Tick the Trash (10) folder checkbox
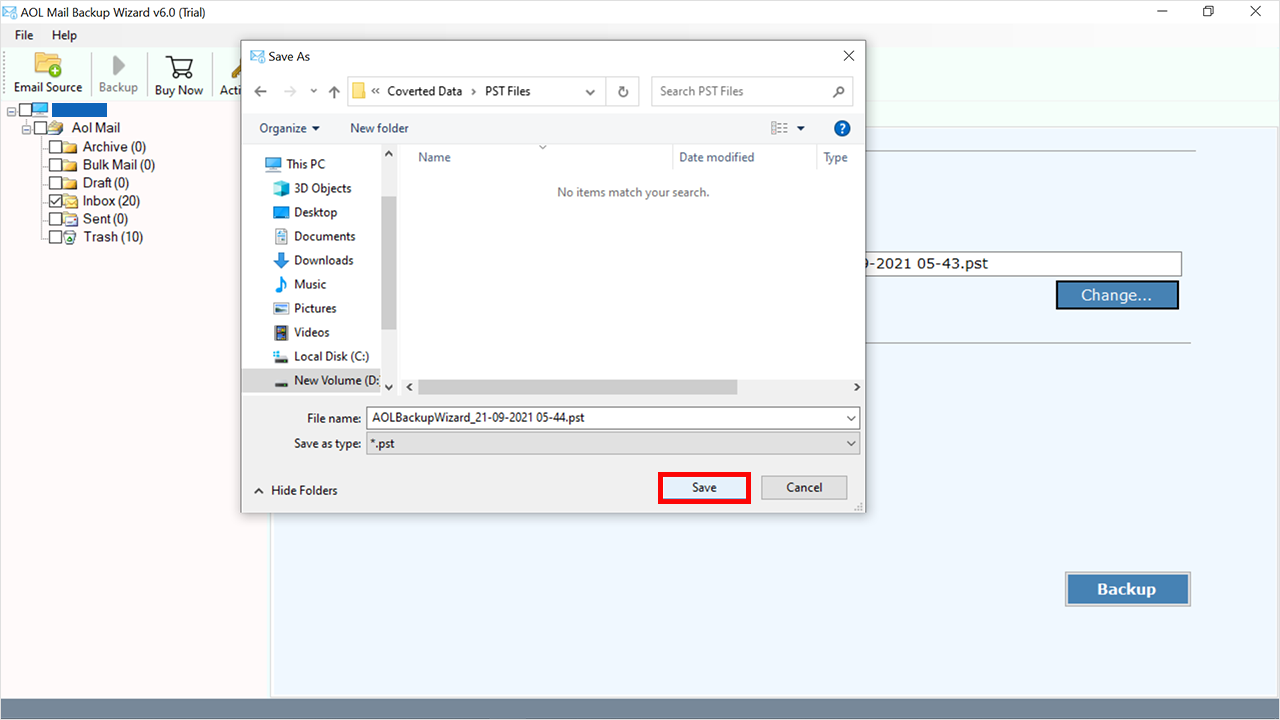The height and width of the screenshot is (720, 1280). tap(56, 237)
